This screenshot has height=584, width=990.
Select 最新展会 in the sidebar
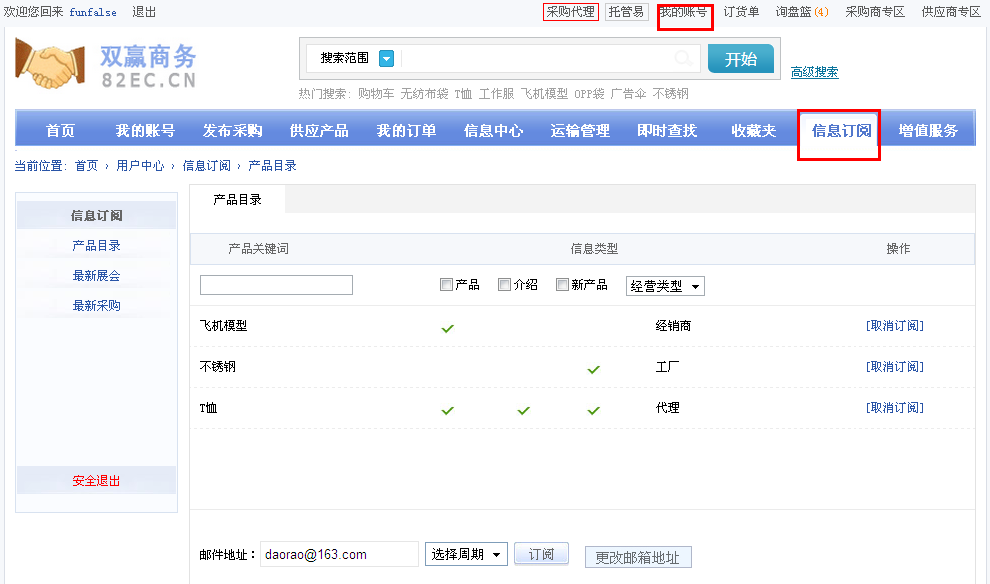click(x=96, y=277)
